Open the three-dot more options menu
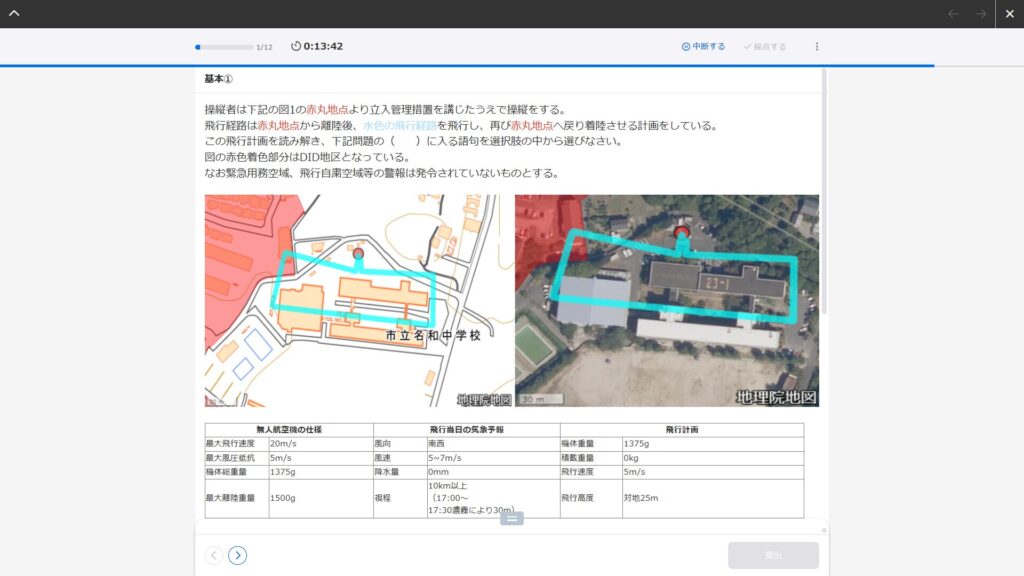The width and height of the screenshot is (1024, 576). (816, 46)
